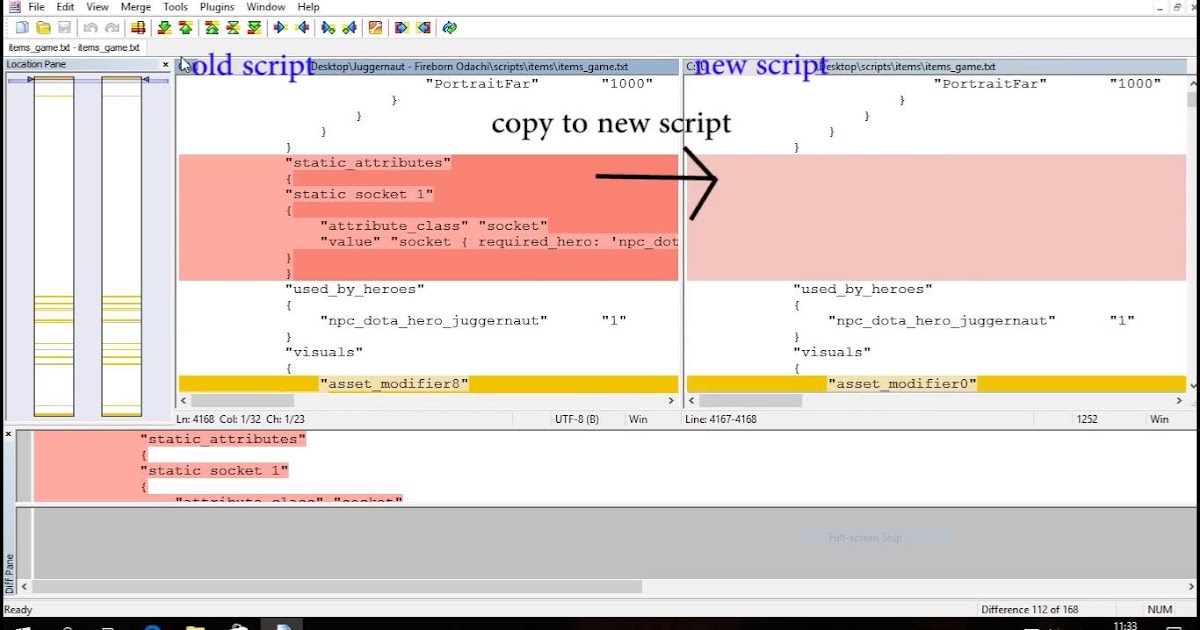Click "Line: 4167-4168" right pane status
The height and width of the screenshot is (630, 1200).
point(721,420)
